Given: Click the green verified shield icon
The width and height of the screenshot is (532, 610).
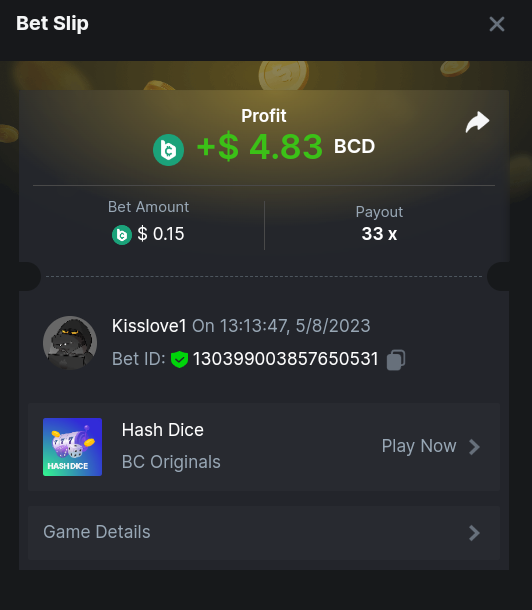Looking at the screenshot, I should (179, 359).
